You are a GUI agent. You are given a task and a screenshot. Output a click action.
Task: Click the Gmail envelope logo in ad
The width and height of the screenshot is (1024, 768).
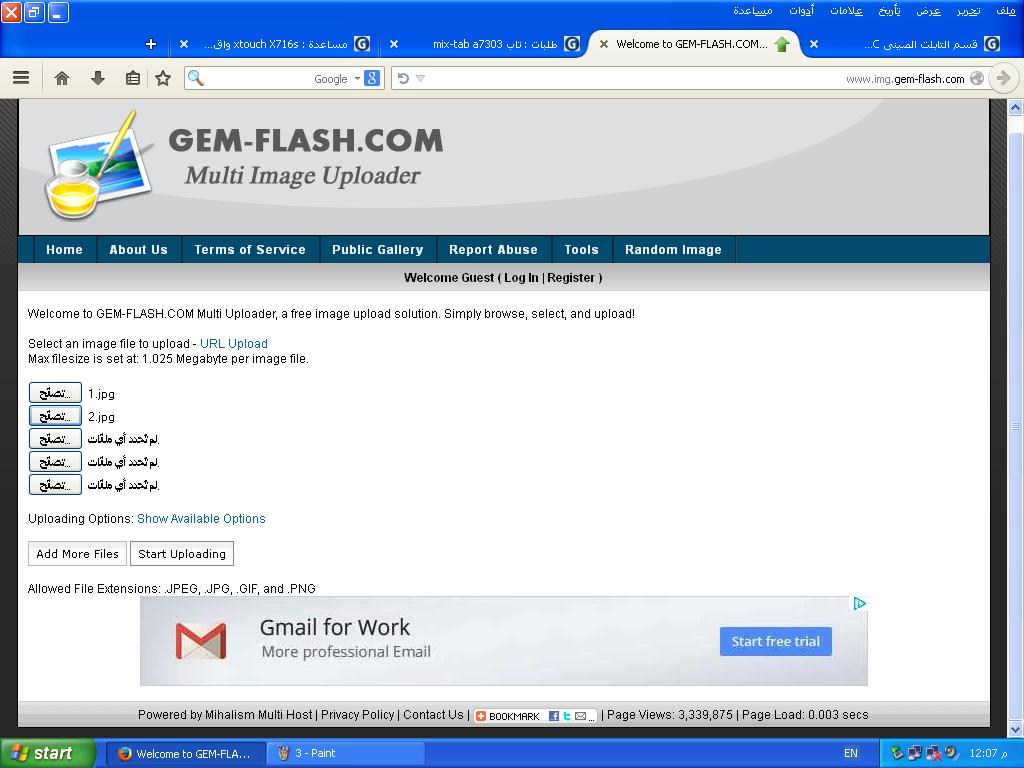click(x=200, y=641)
